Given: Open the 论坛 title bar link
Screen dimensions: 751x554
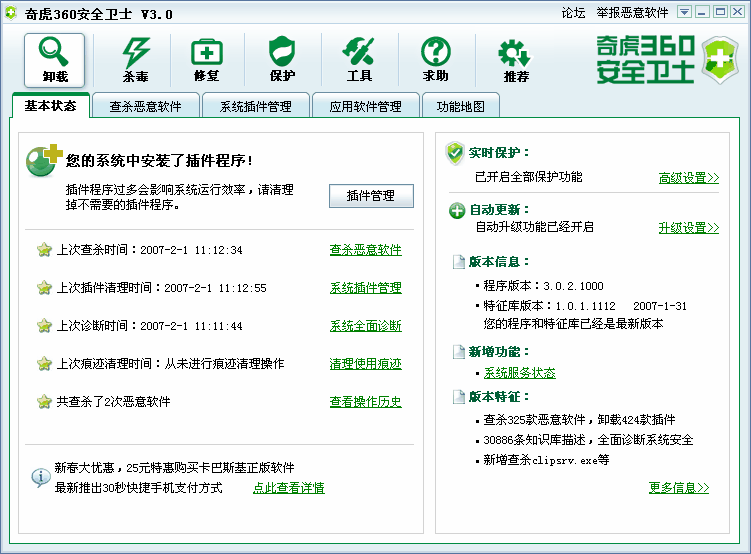Looking at the screenshot, I should [573, 13].
